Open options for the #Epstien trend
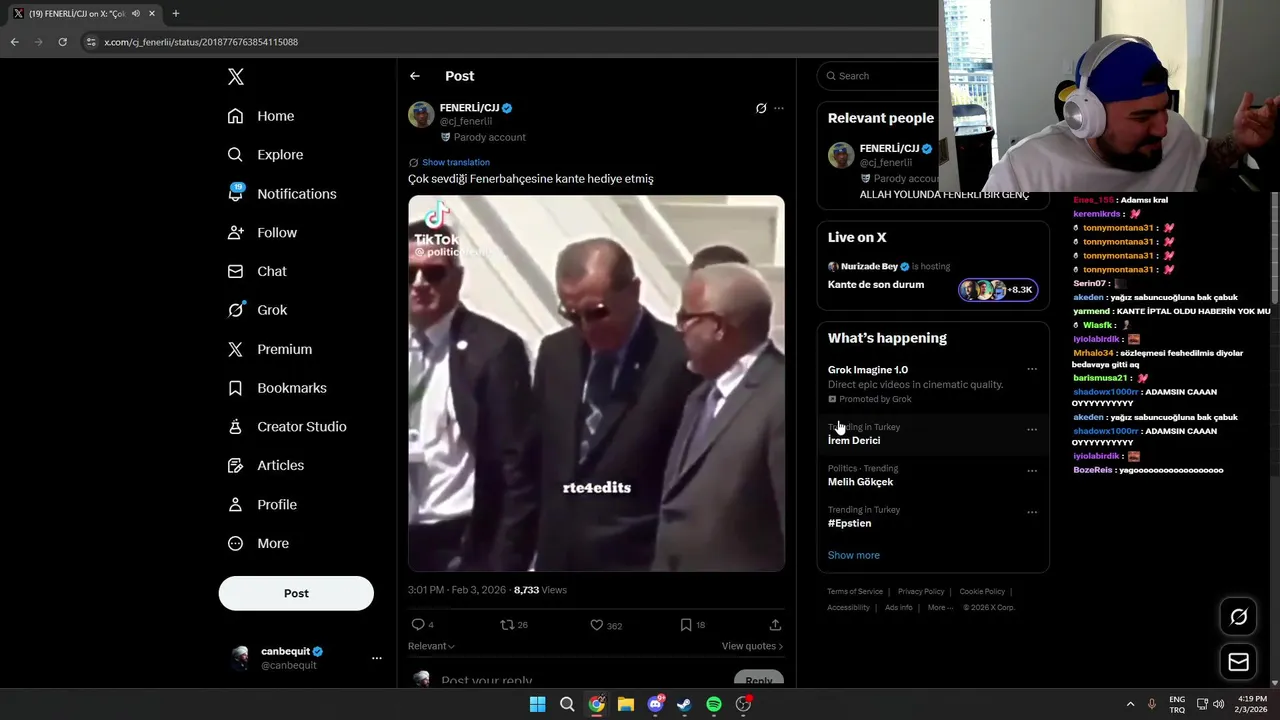Image resolution: width=1280 pixels, height=720 pixels. pyautogui.click(x=1032, y=512)
